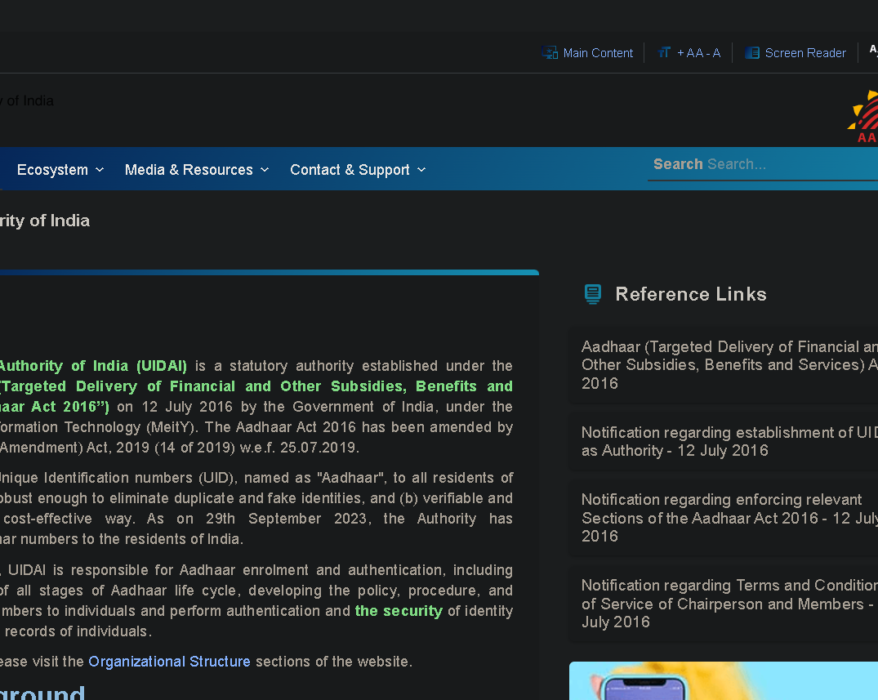Expand the Ecosystem menu
Image resolution: width=878 pixels, height=700 pixels.
[x=60, y=170]
